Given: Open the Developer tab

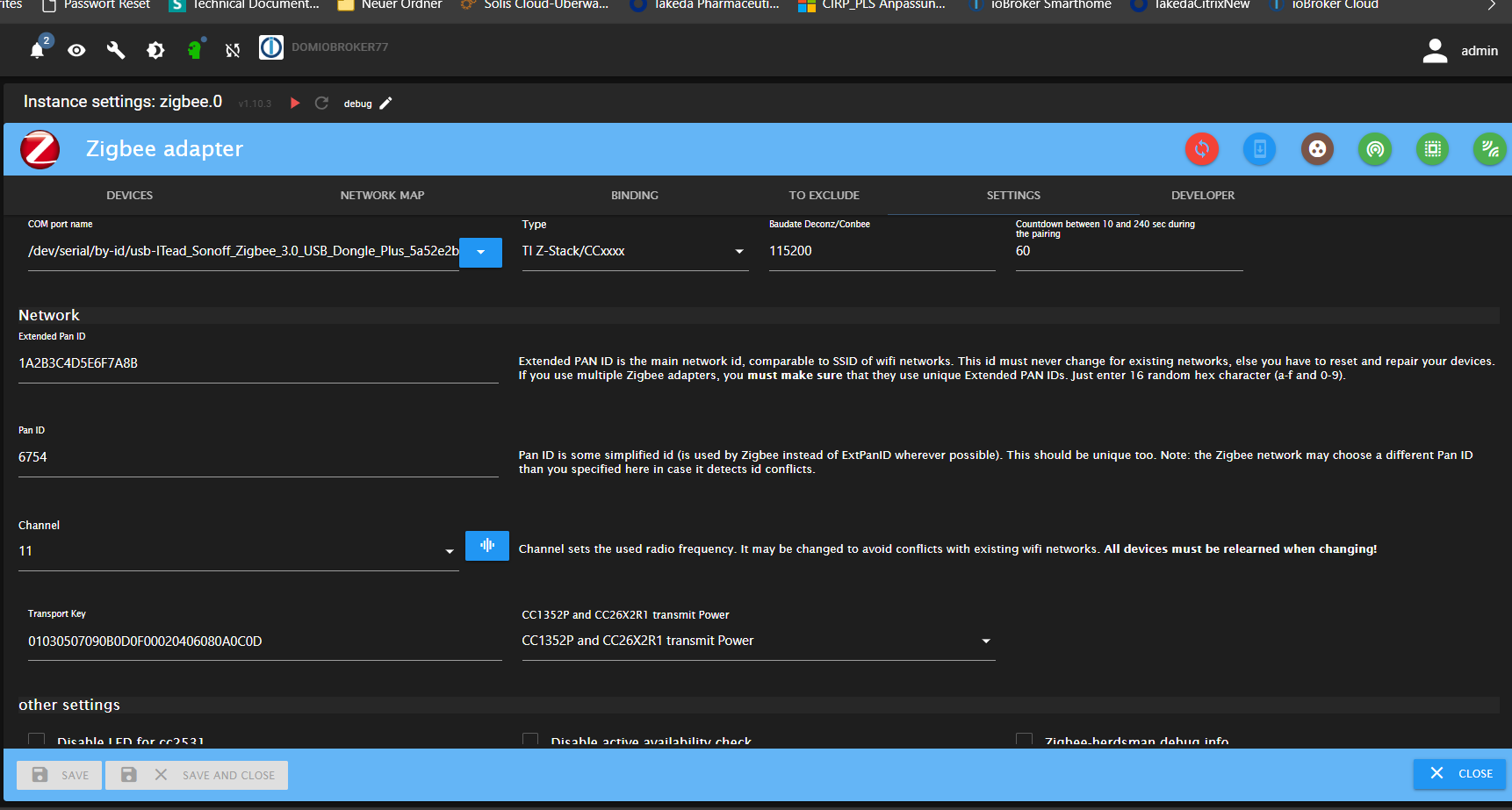Looking at the screenshot, I should point(1202,196).
